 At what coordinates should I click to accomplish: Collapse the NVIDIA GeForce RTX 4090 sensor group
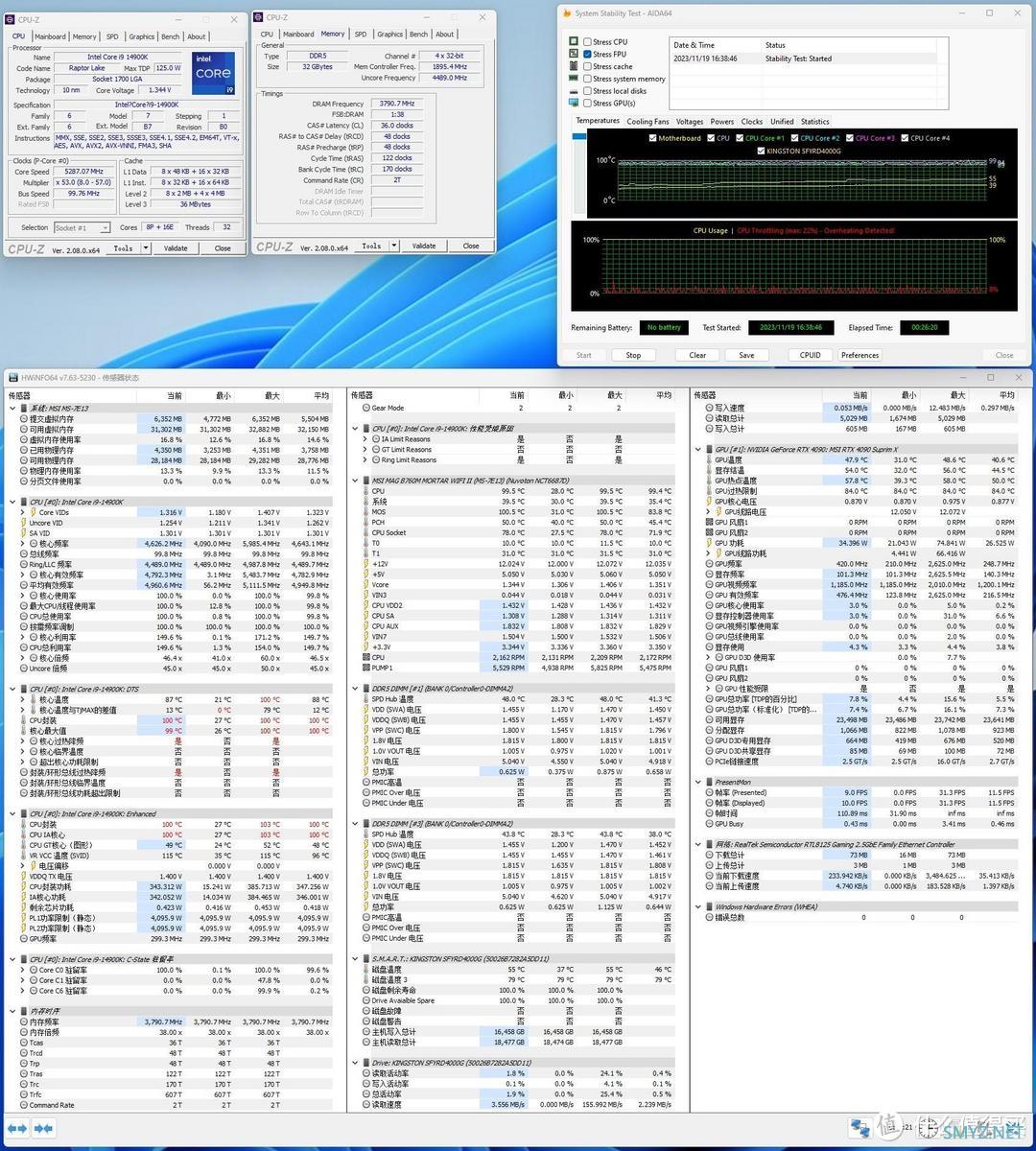(698, 449)
